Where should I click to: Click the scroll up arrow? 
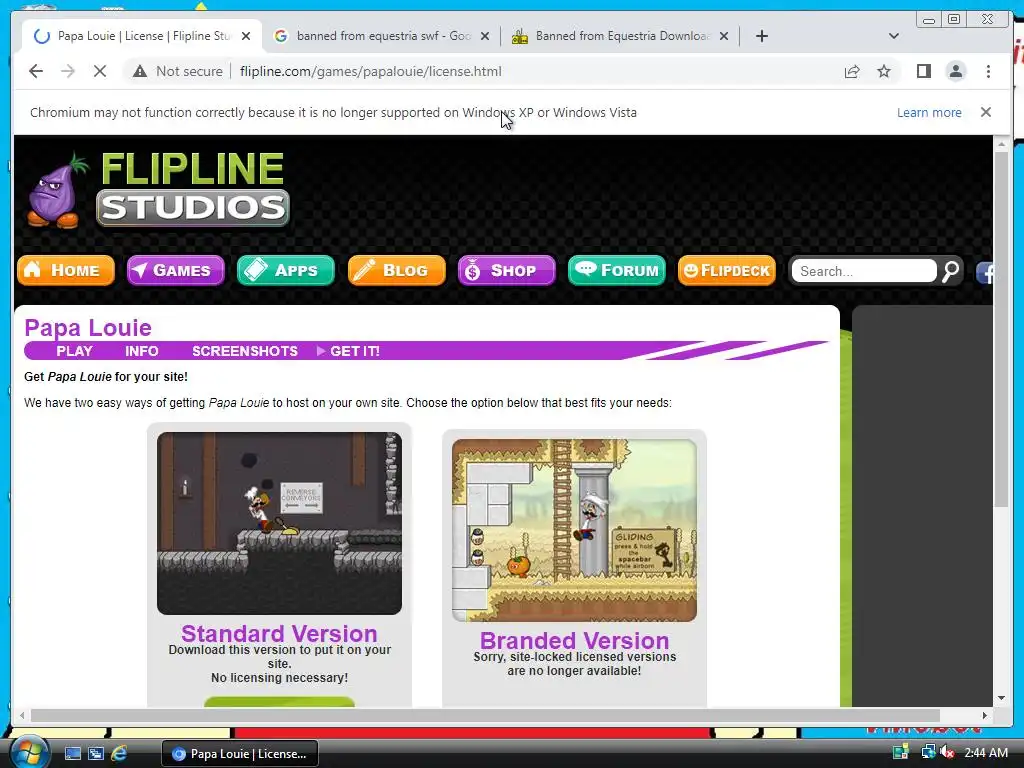[1001, 143]
